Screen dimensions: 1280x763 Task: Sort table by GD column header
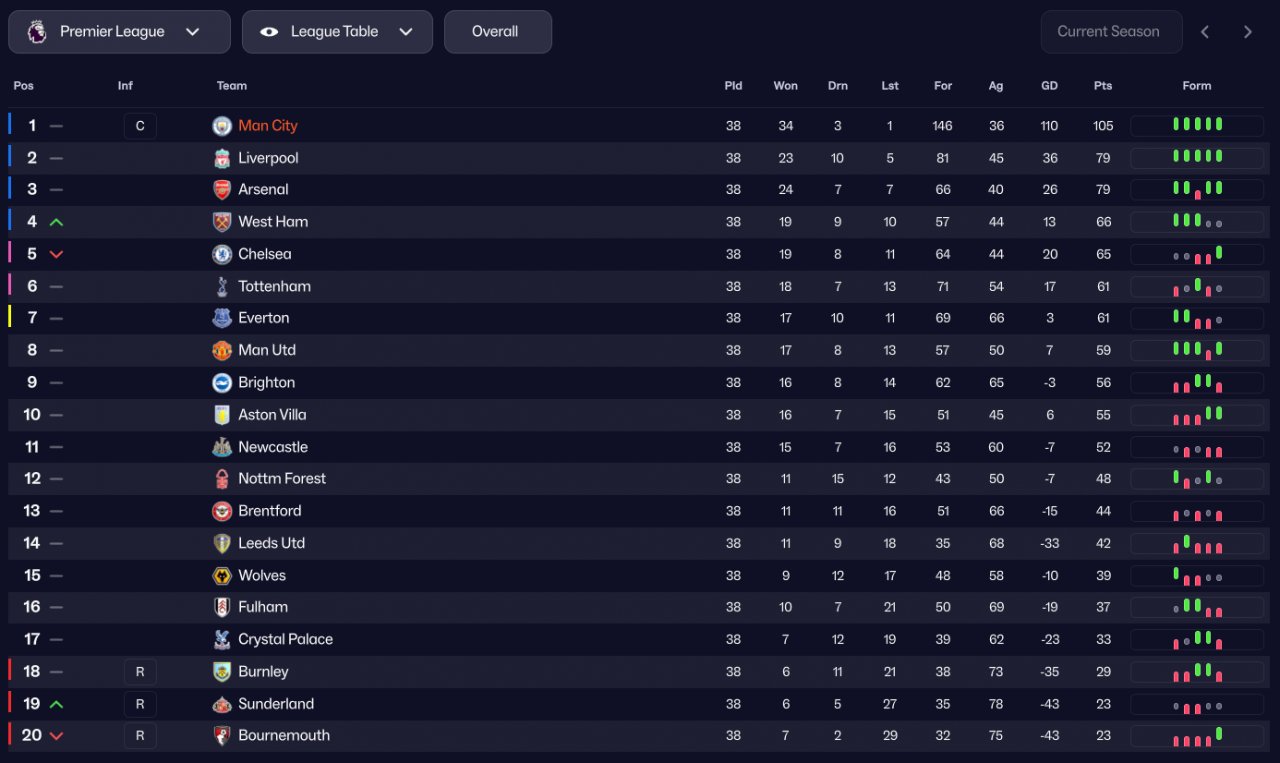pyautogui.click(x=1049, y=86)
